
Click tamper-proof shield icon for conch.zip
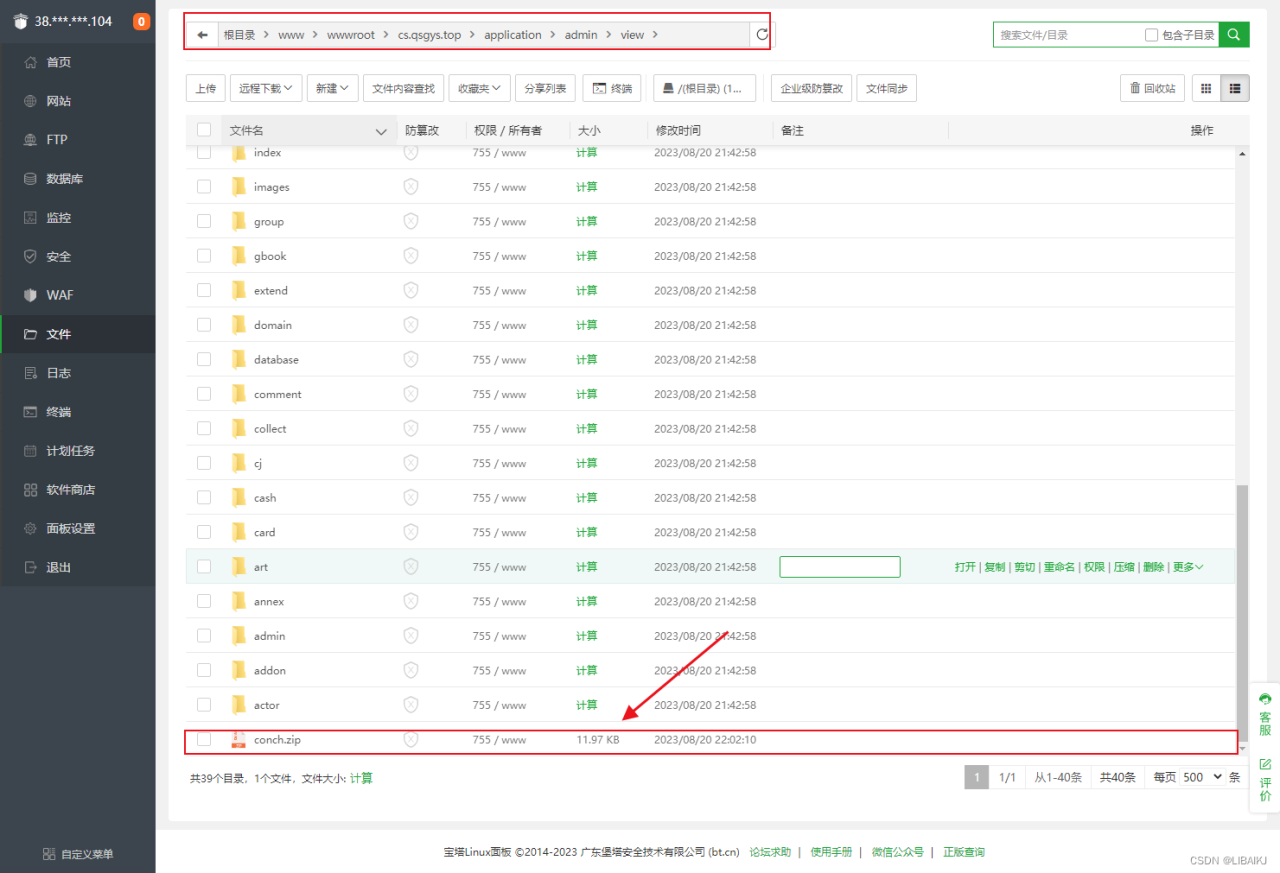coord(410,740)
